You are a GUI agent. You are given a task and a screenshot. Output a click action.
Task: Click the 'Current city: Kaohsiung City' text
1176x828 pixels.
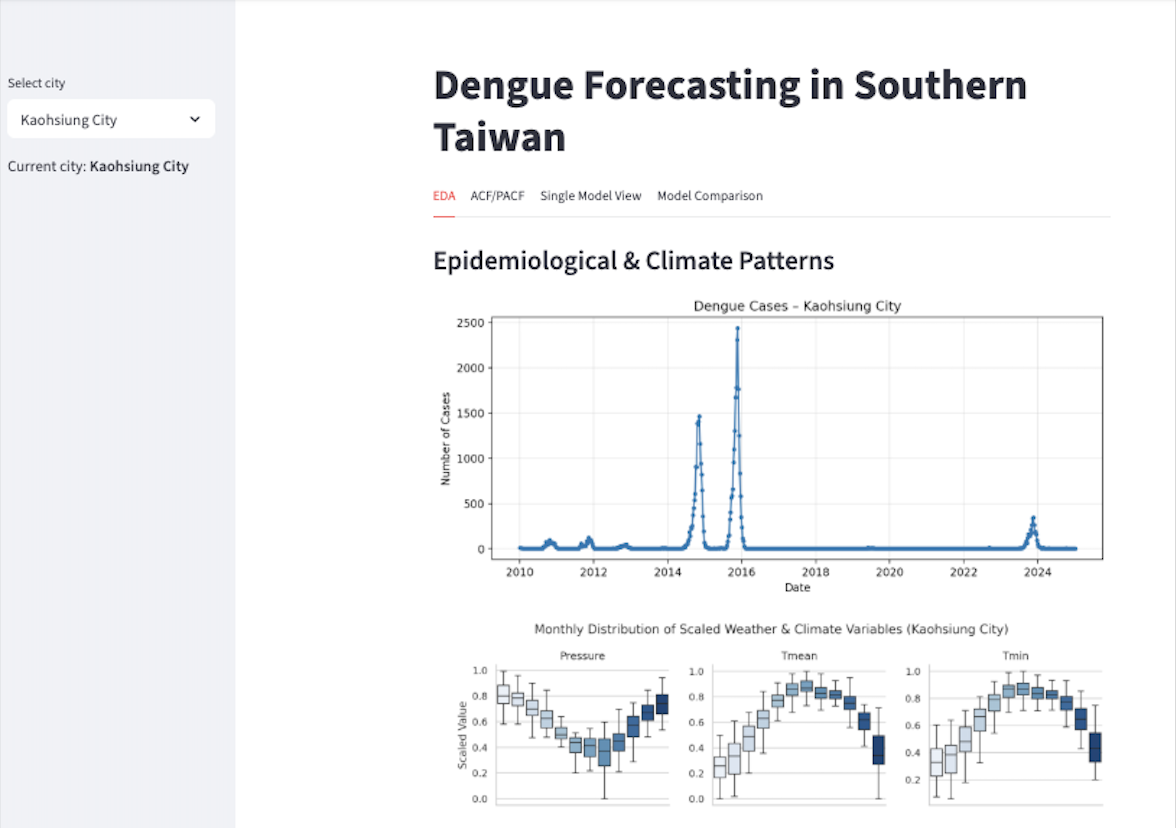point(98,166)
